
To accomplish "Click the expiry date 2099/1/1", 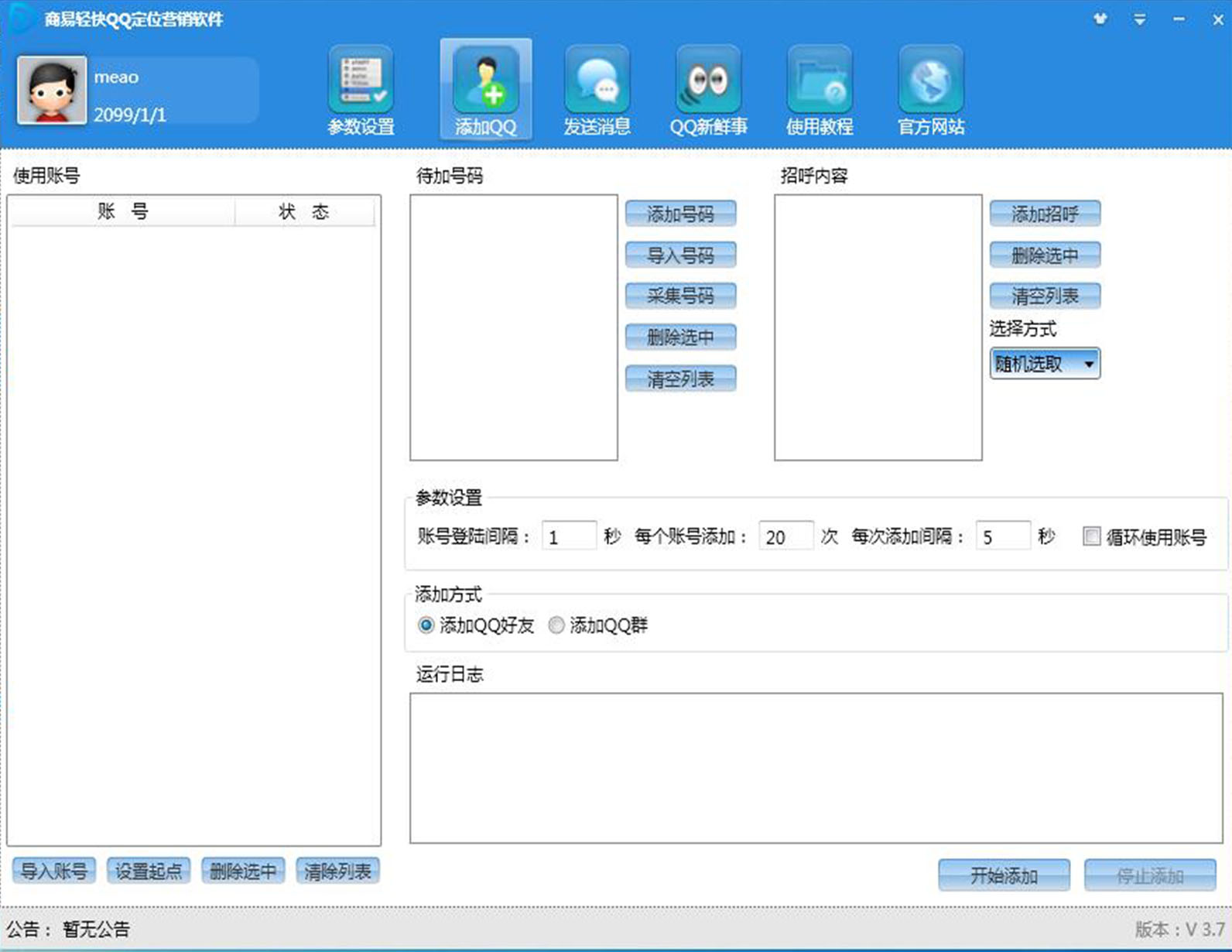I will click(x=130, y=115).
